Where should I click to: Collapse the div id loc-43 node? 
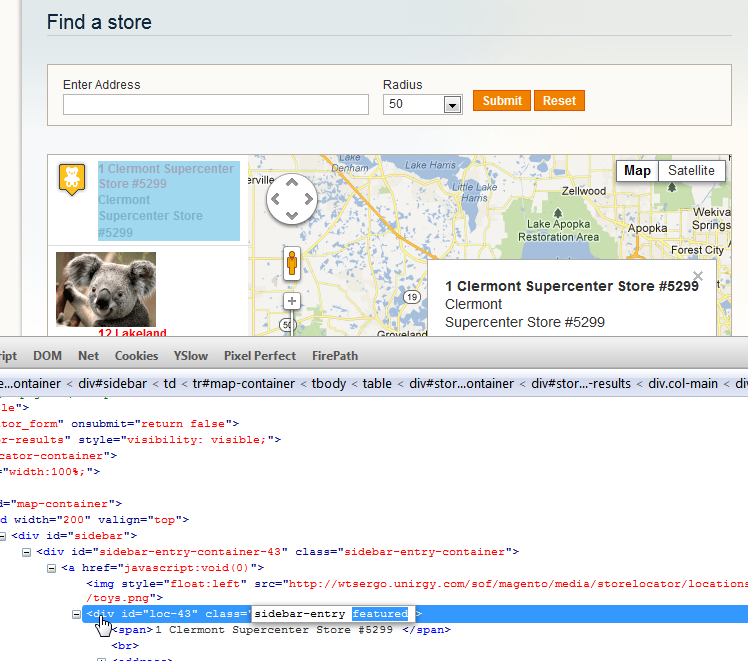(x=76, y=614)
